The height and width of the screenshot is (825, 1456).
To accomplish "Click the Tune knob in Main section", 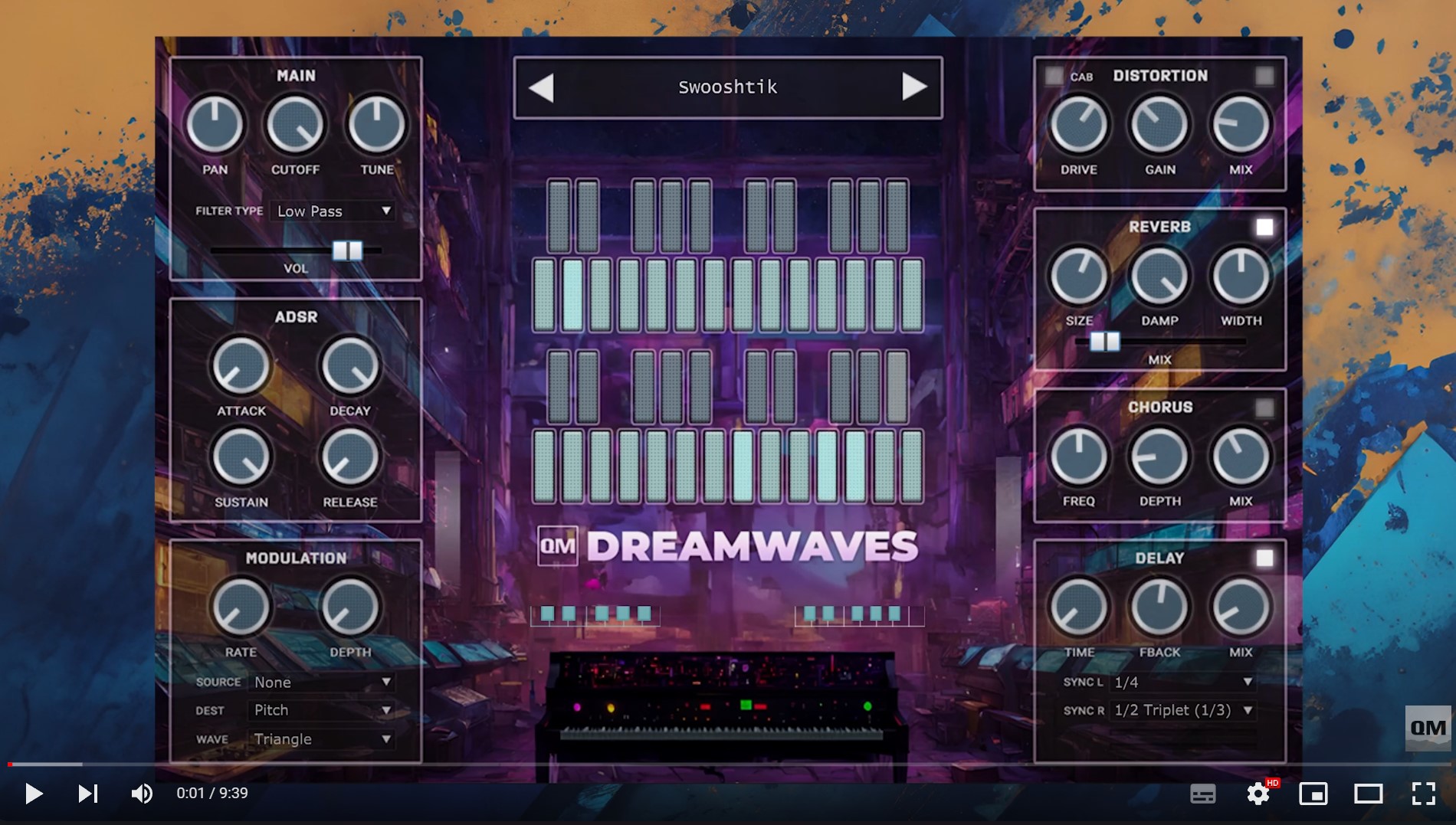I will [376, 125].
